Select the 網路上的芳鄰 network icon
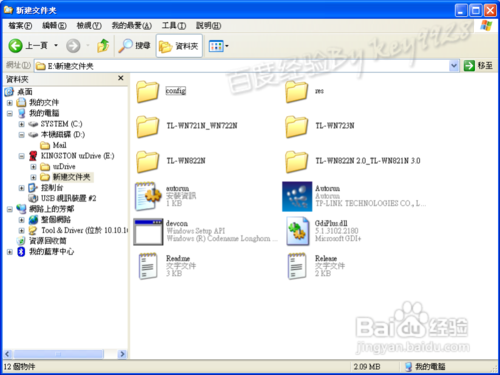 click(x=21, y=209)
